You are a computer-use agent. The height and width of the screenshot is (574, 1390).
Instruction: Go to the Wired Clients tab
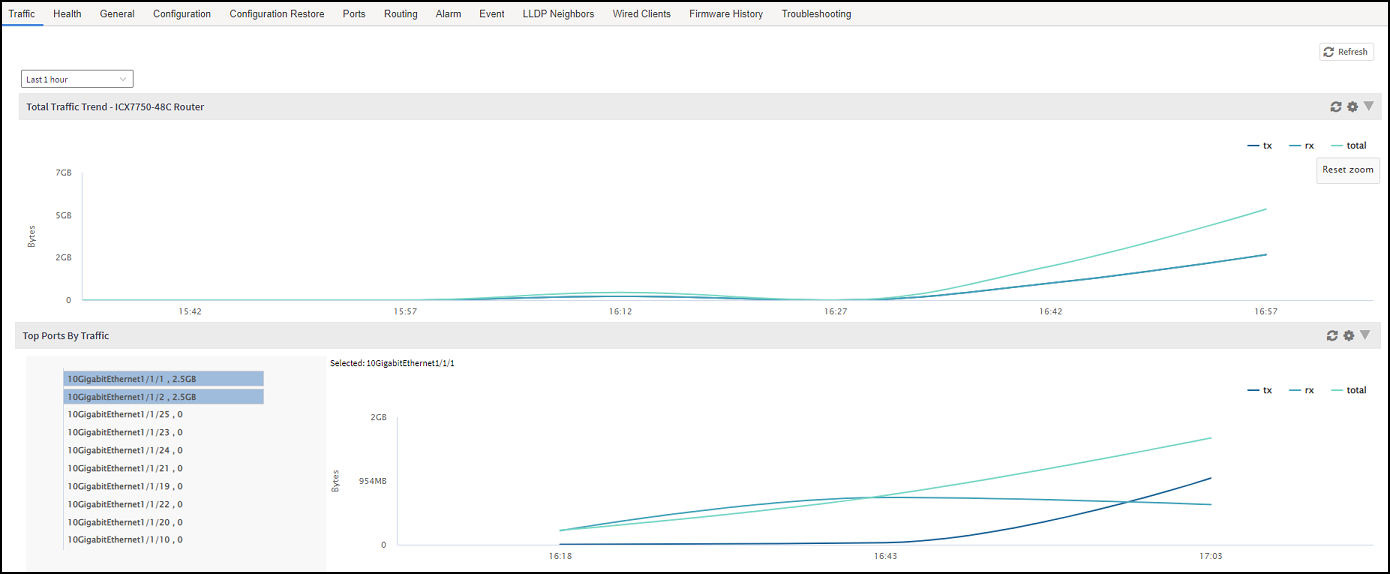[x=642, y=14]
